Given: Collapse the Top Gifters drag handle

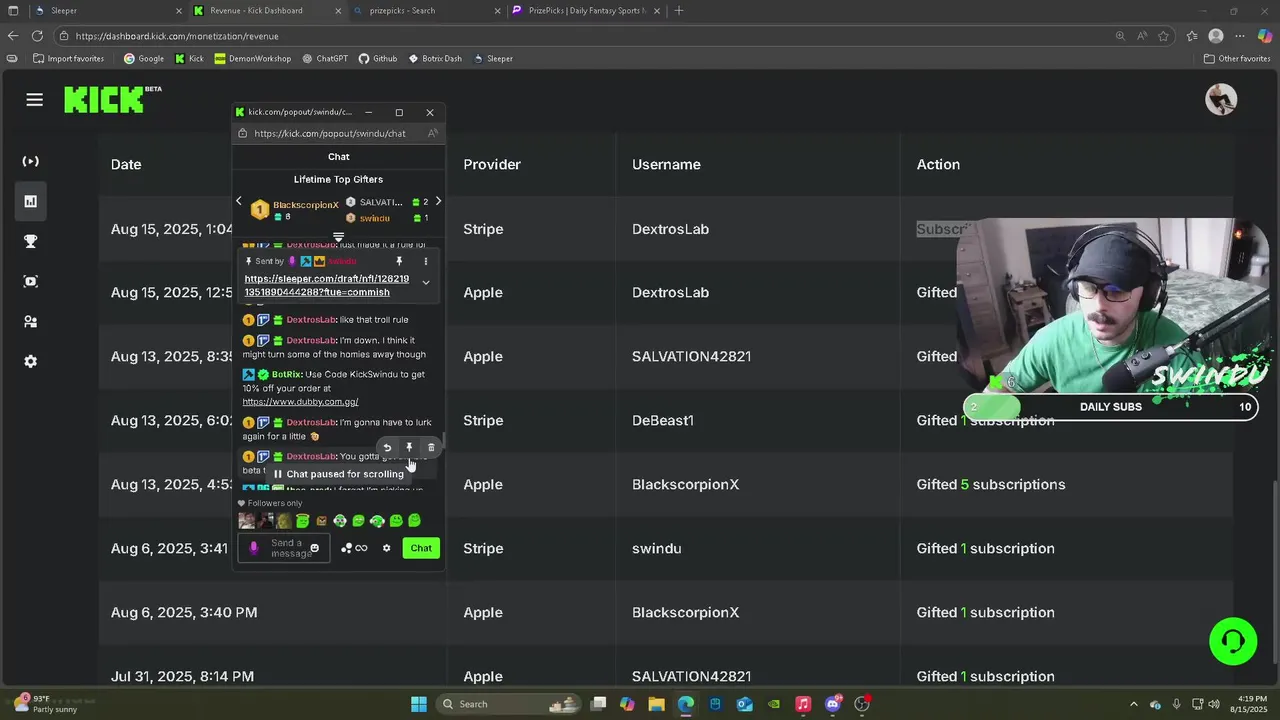Looking at the screenshot, I should 338,237.
